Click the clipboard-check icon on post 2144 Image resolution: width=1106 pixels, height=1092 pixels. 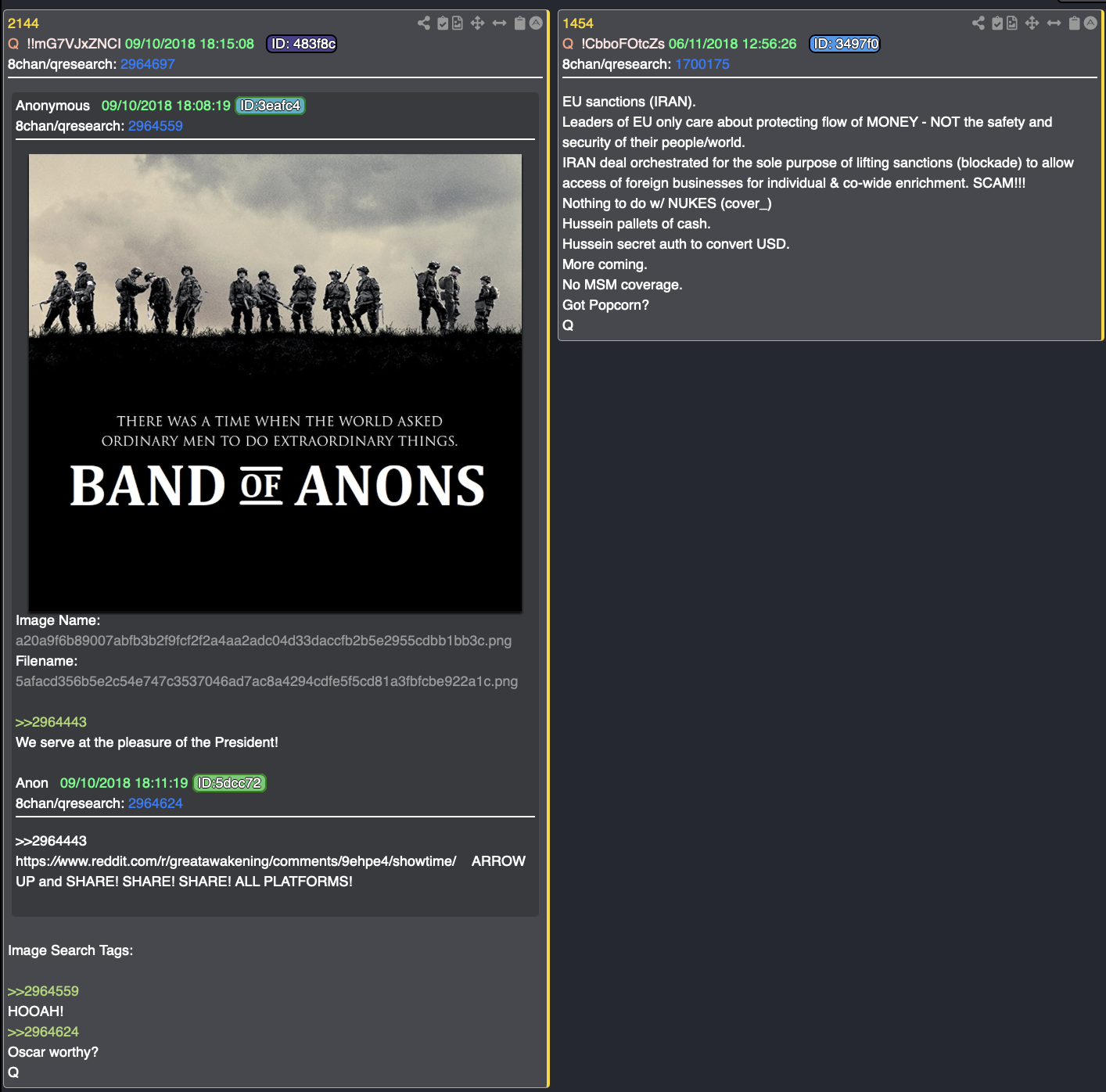point(443,23)
